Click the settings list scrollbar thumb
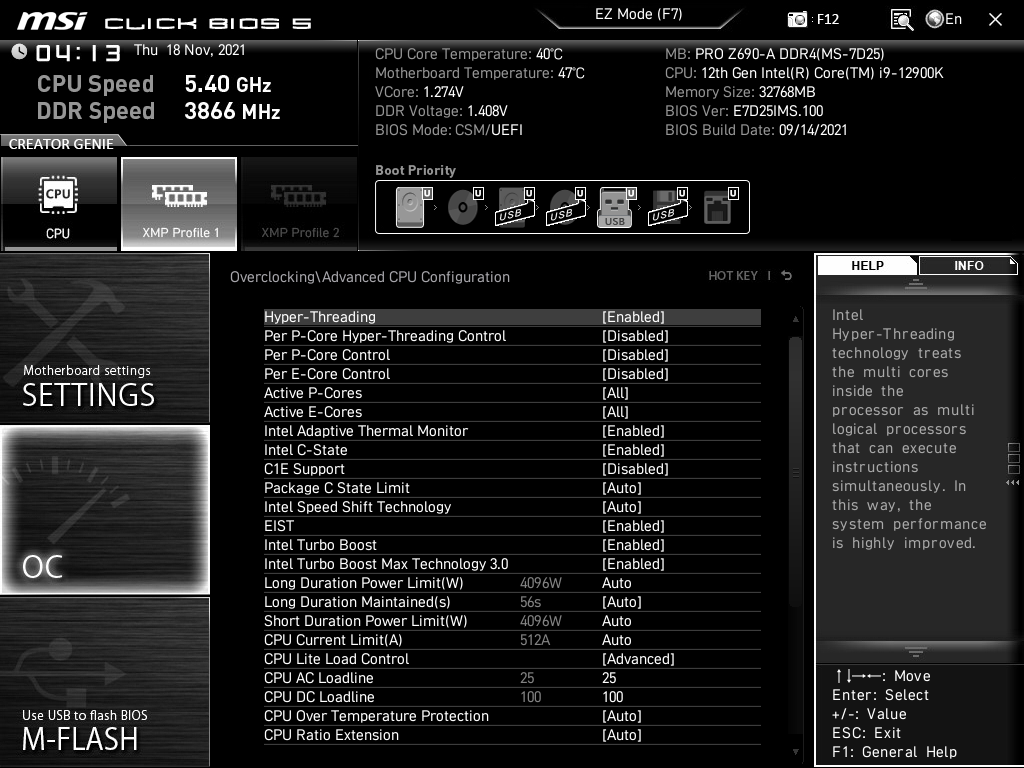1024x768 pixels. coord(795,472)
